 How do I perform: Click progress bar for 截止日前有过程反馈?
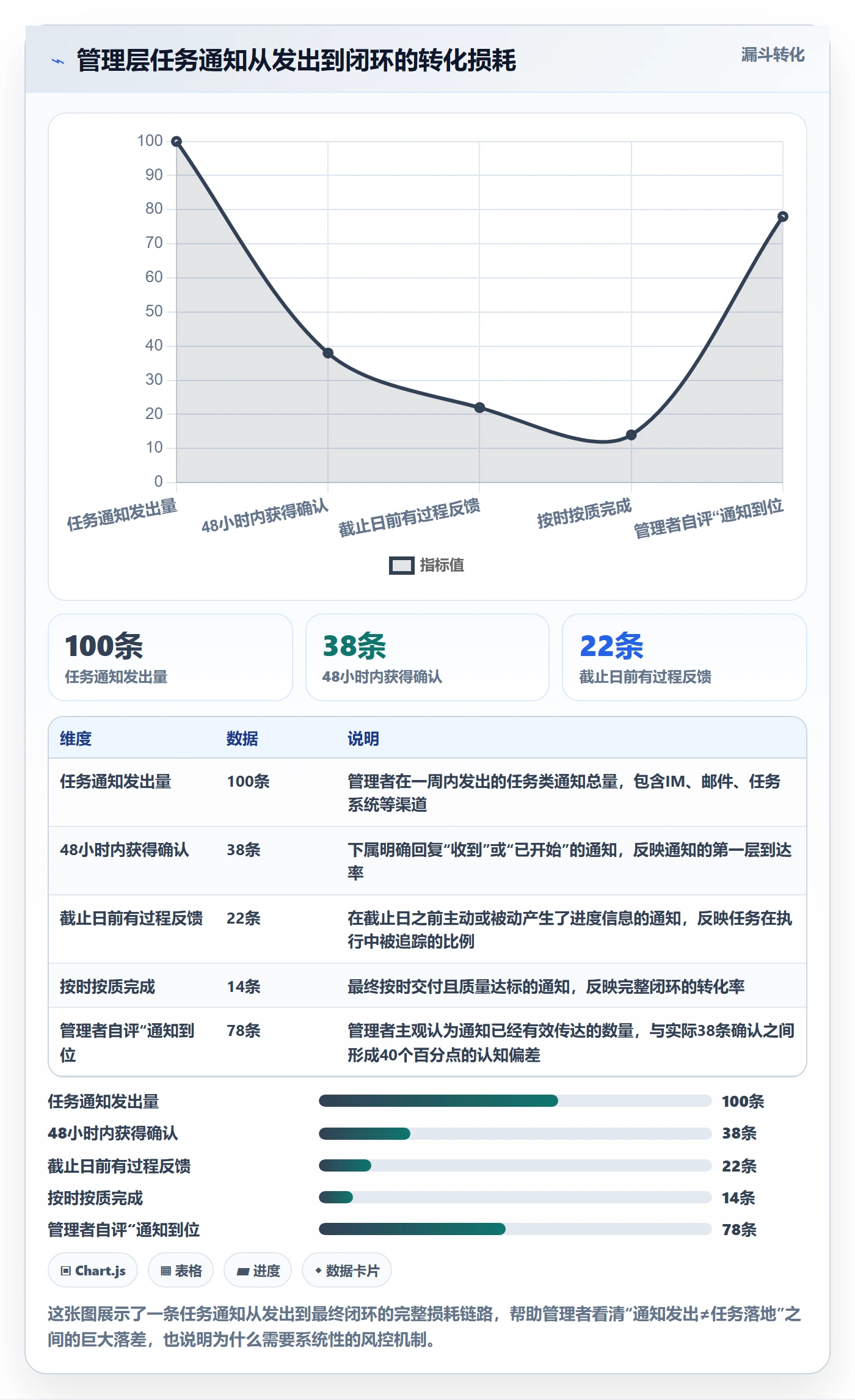(515, 1165)
